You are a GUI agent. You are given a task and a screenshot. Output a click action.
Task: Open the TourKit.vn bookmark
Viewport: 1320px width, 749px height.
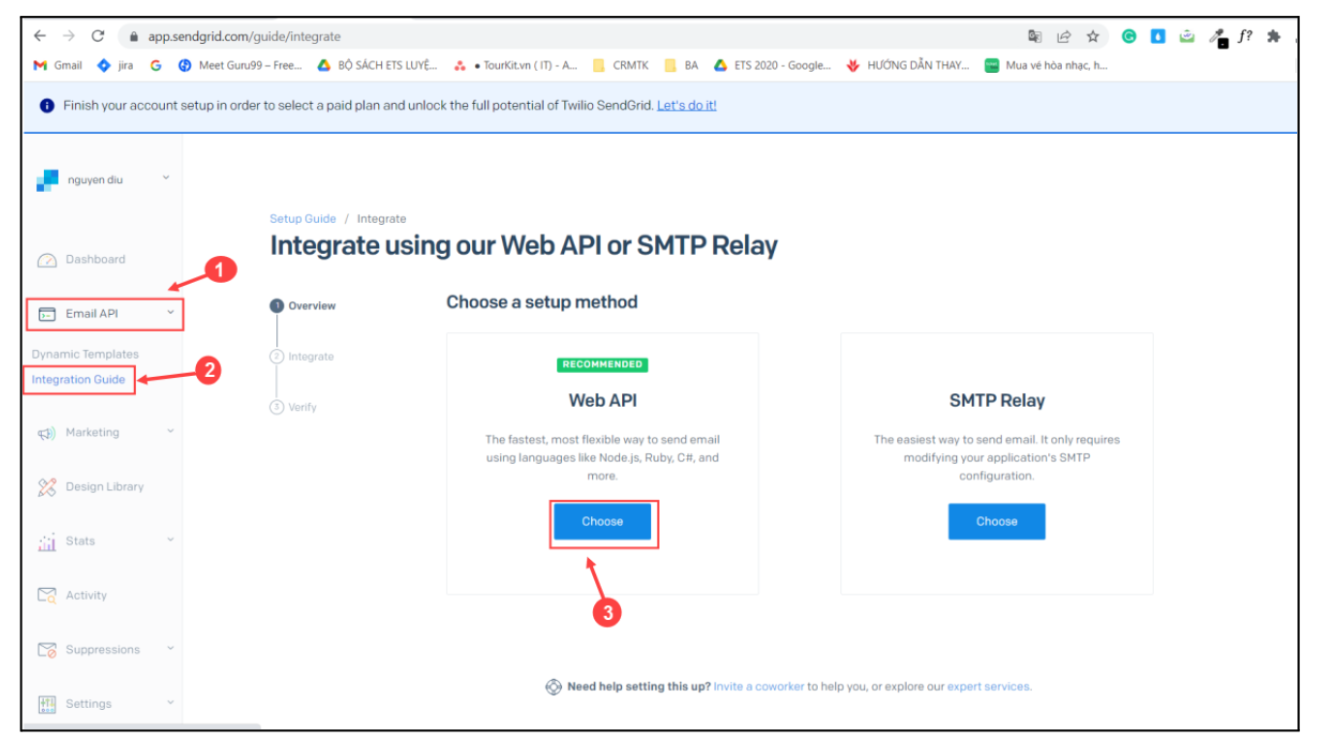515,66
